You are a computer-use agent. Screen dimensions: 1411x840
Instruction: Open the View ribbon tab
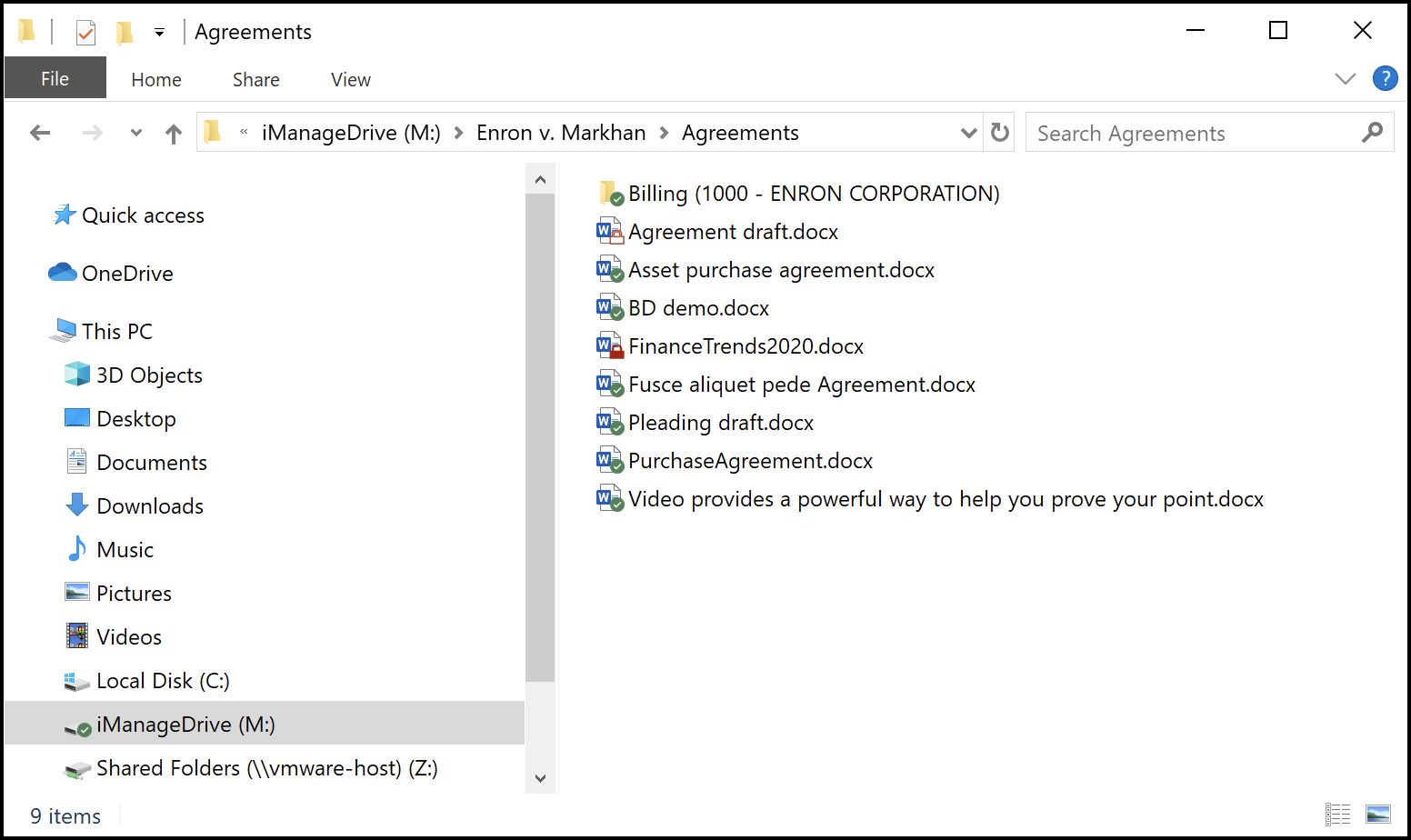click(x=350, y=80)
